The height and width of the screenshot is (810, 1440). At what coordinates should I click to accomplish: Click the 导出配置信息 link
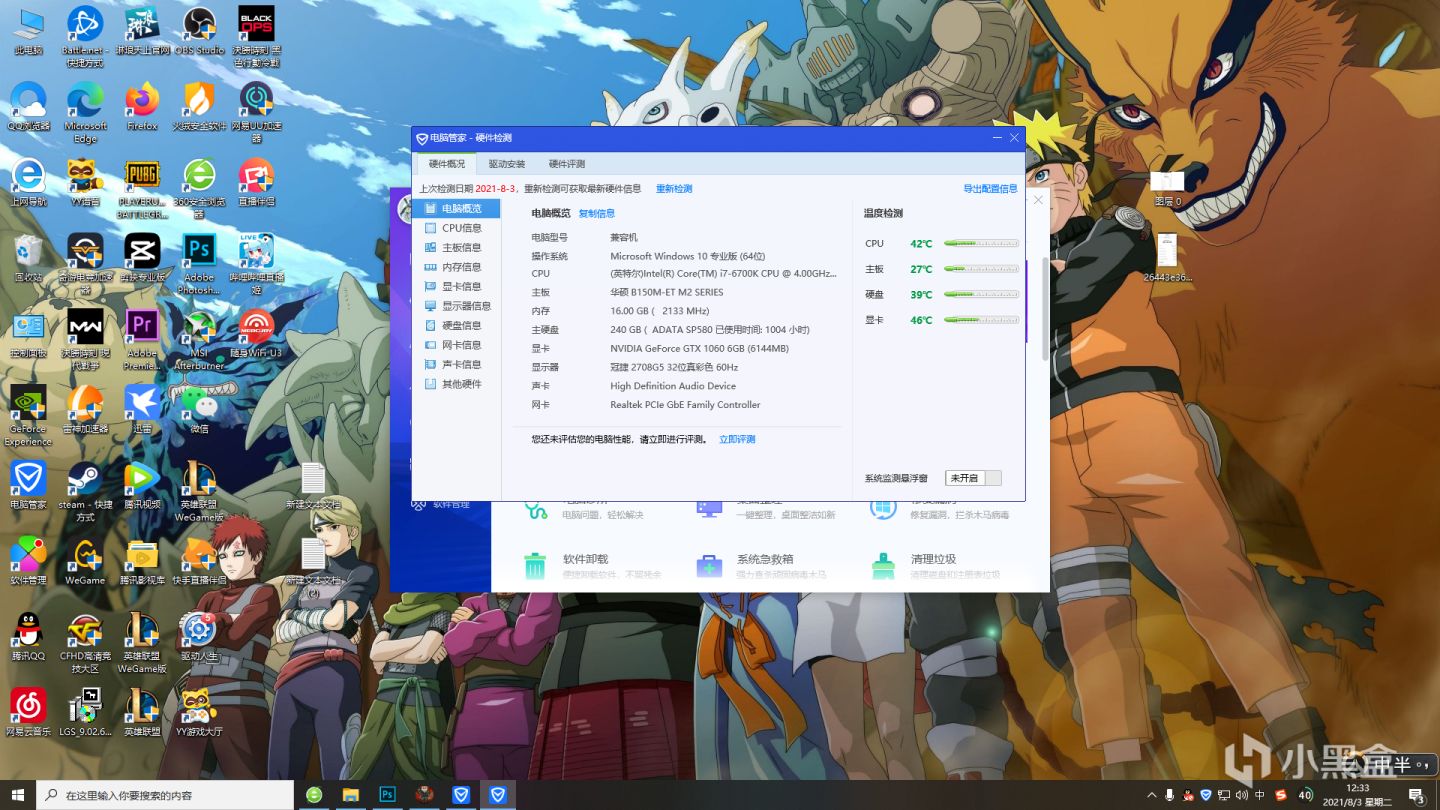(990, 189)
